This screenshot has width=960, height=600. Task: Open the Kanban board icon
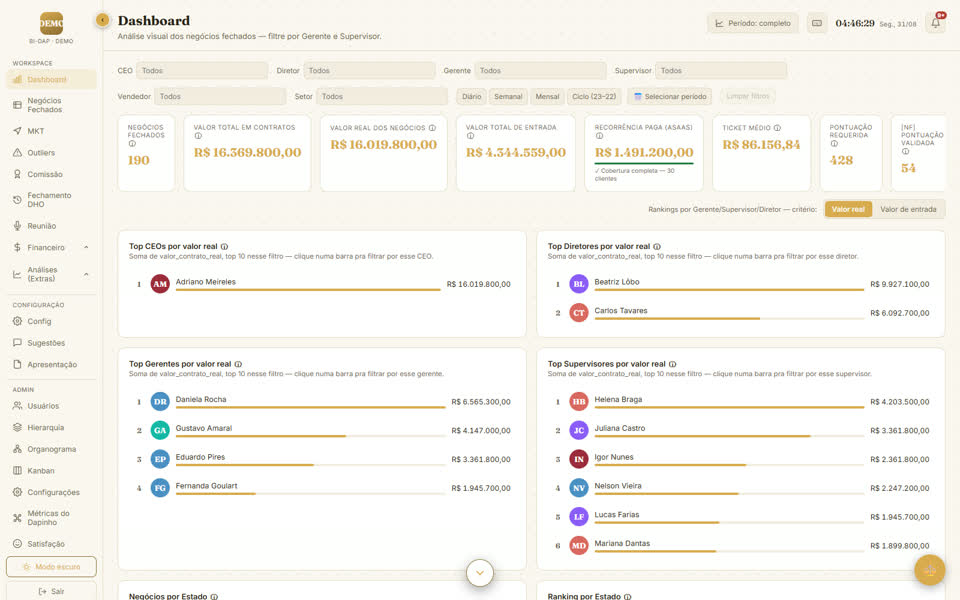[x=17, y=471]
